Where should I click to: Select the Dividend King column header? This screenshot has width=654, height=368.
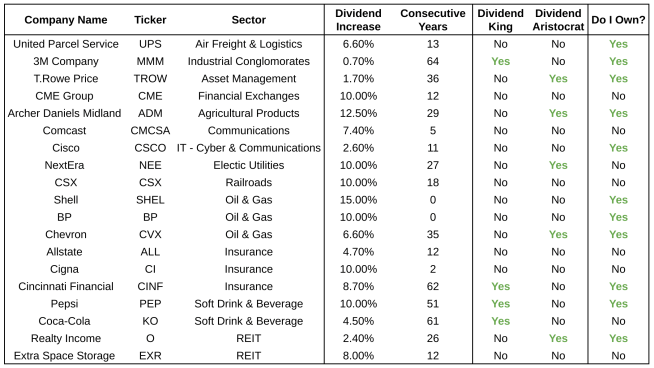click(x=501, y=20)
